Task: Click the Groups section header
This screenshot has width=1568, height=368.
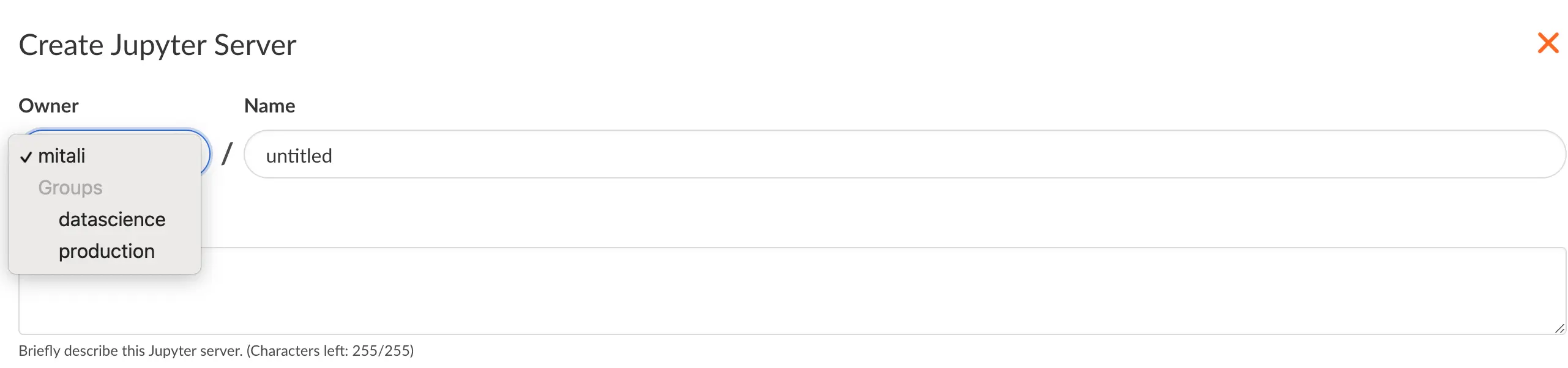Action: click(70, 188)
